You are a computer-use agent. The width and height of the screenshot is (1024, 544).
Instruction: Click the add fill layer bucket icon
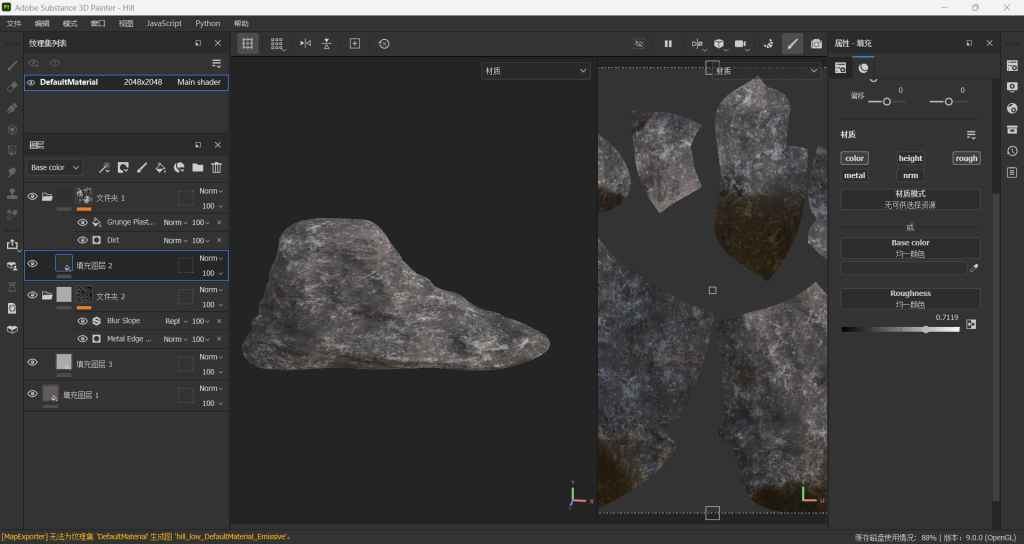(160, 168)
